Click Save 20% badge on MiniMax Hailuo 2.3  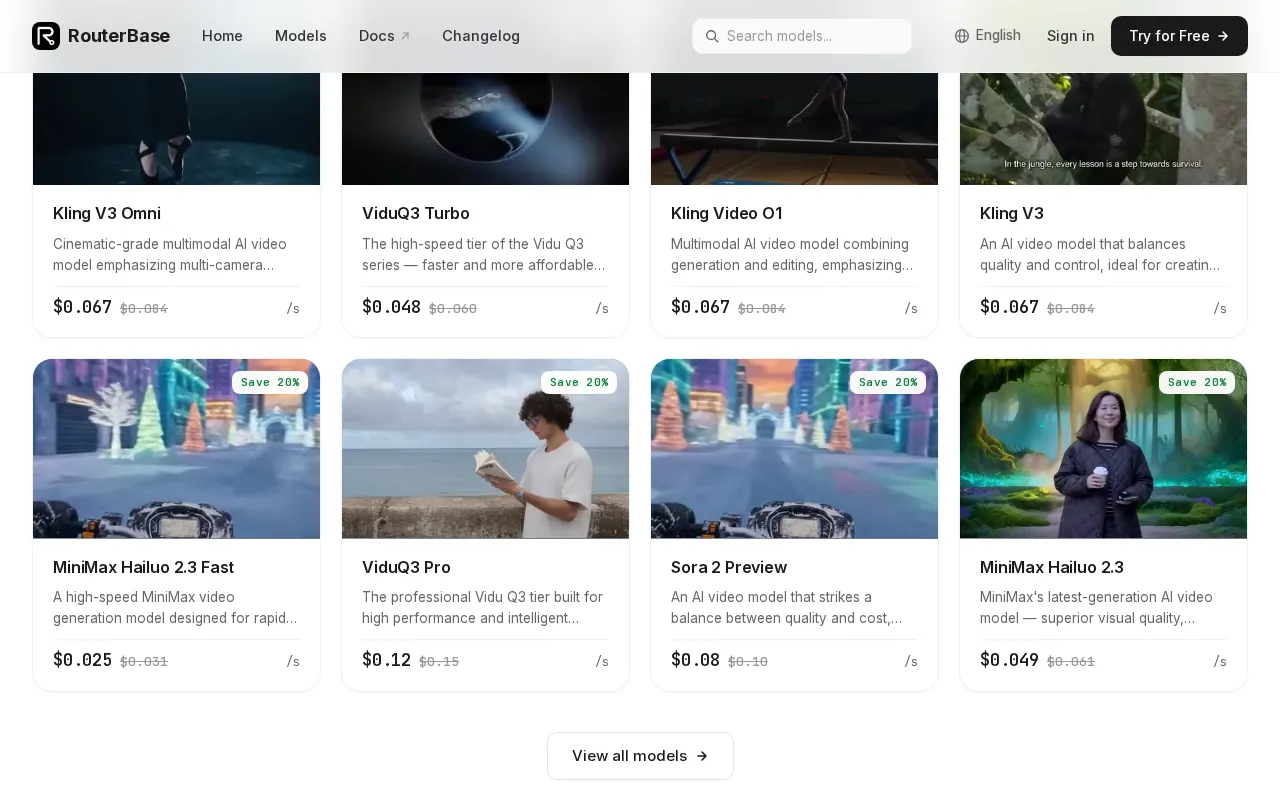(1197, 382)
